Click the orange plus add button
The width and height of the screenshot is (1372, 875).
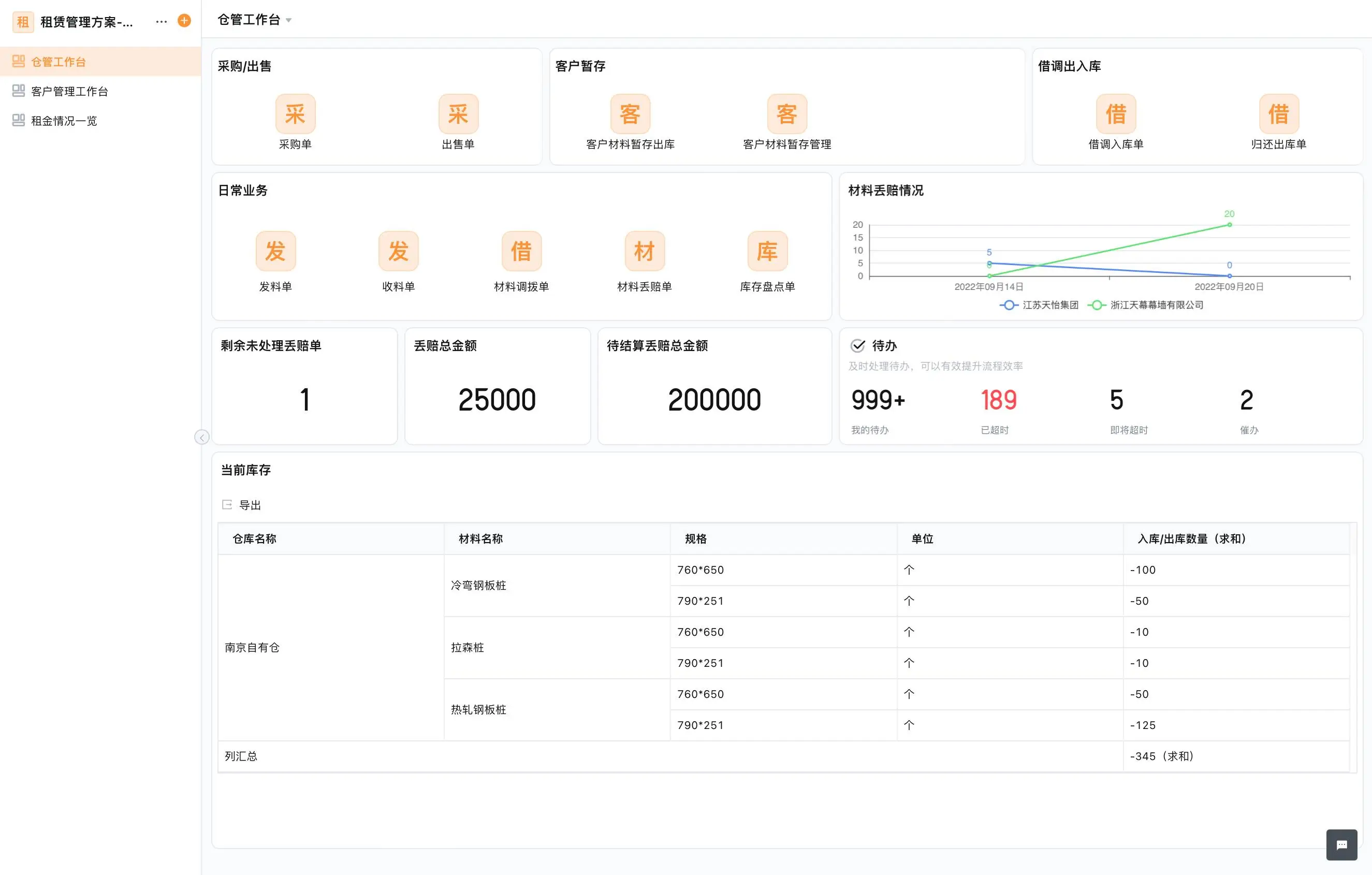[184, 21]
